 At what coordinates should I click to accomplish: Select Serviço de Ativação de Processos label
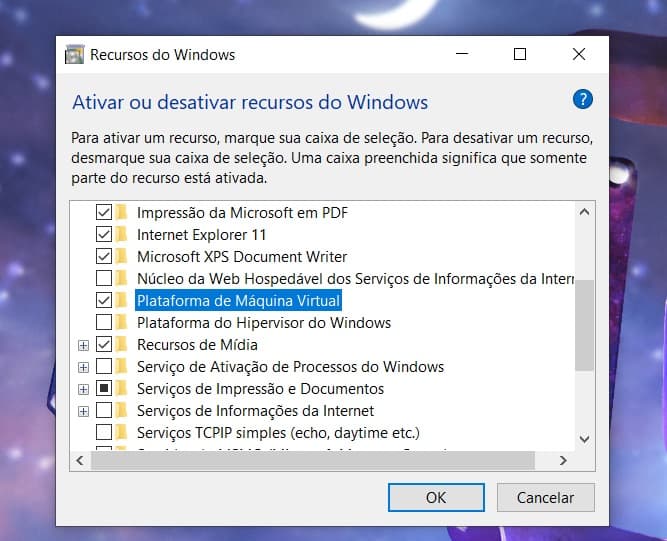point(291,367)
